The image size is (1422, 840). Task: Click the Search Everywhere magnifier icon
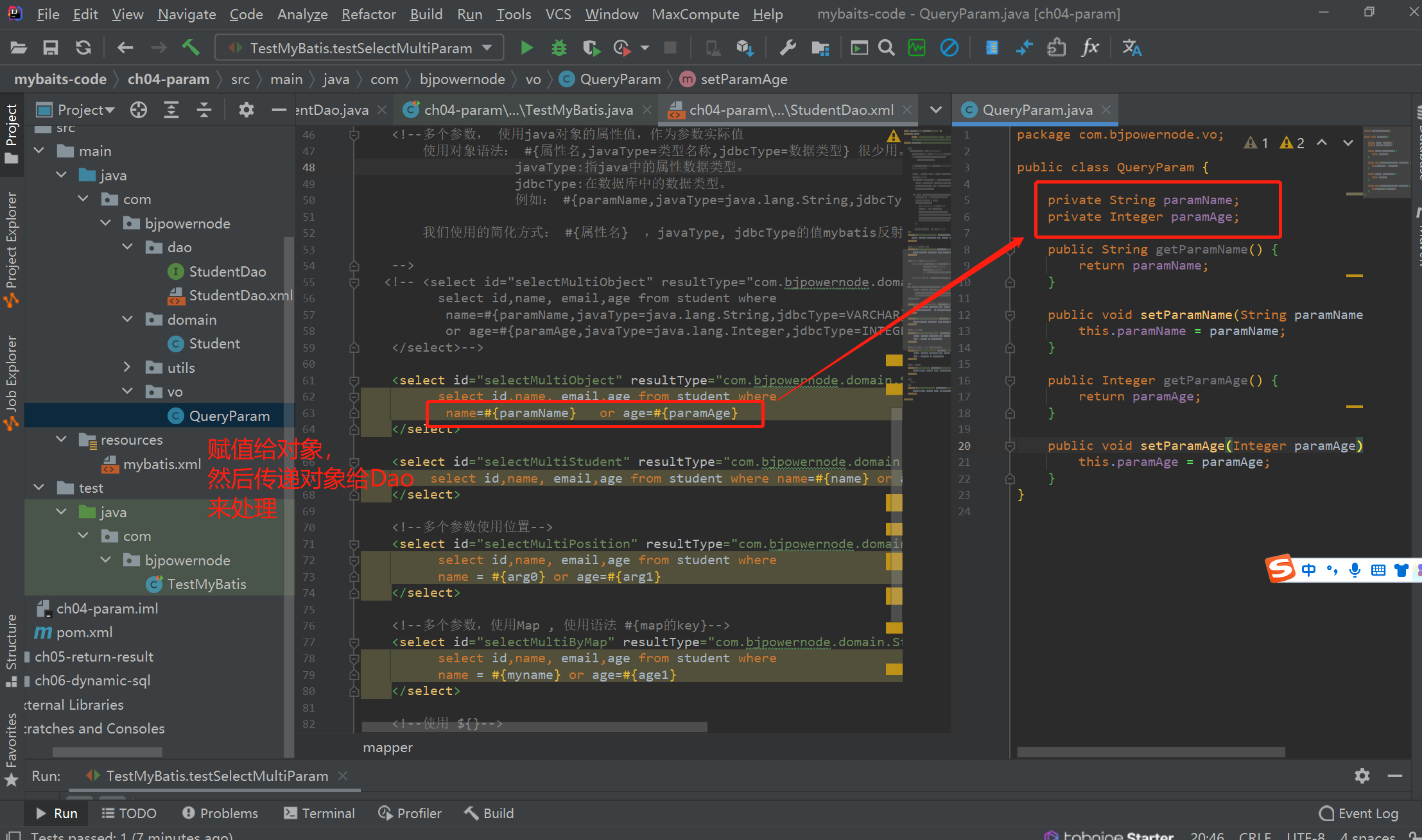point(887,47)
